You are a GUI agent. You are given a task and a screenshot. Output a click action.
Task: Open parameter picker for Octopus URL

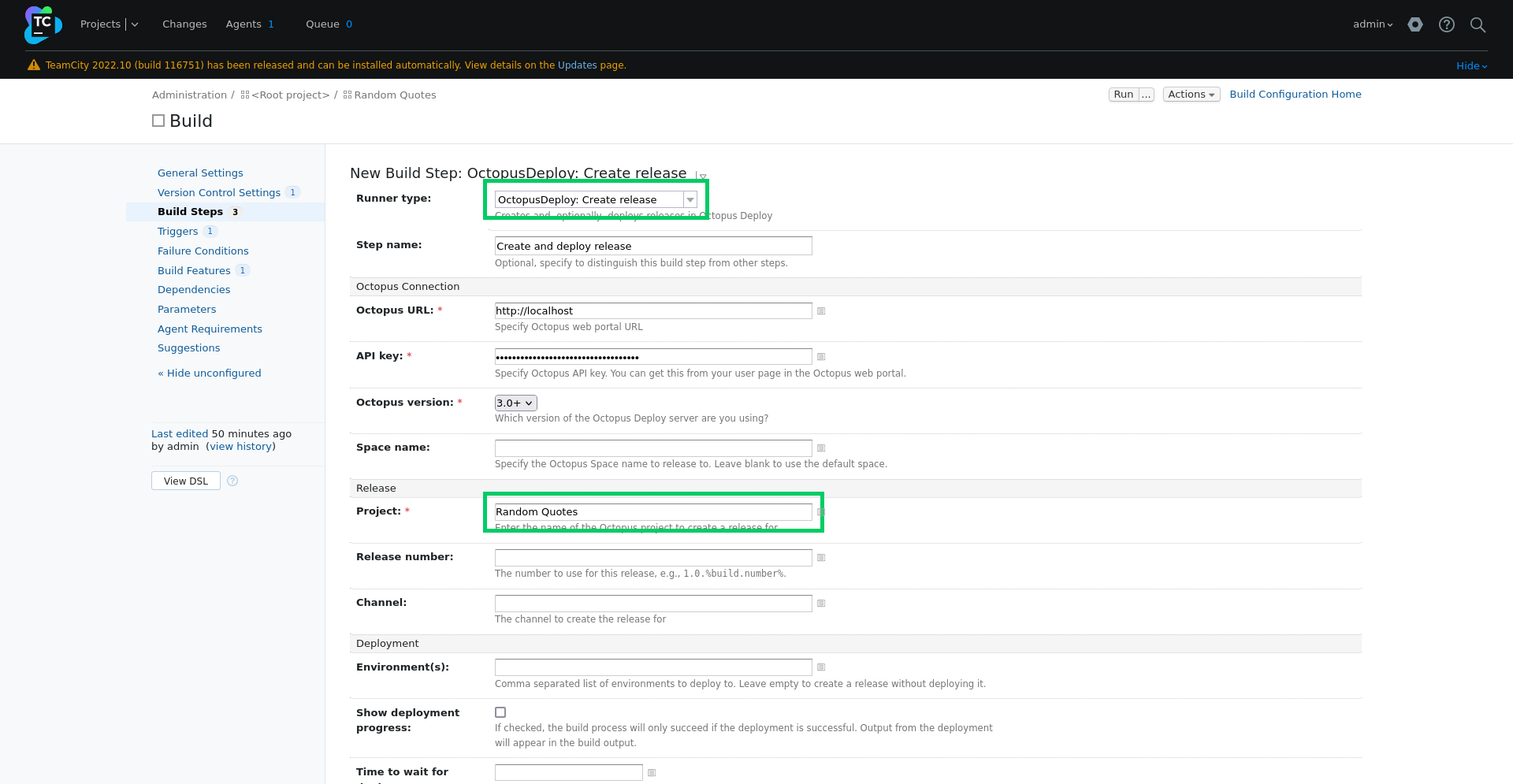pos(821,311)
